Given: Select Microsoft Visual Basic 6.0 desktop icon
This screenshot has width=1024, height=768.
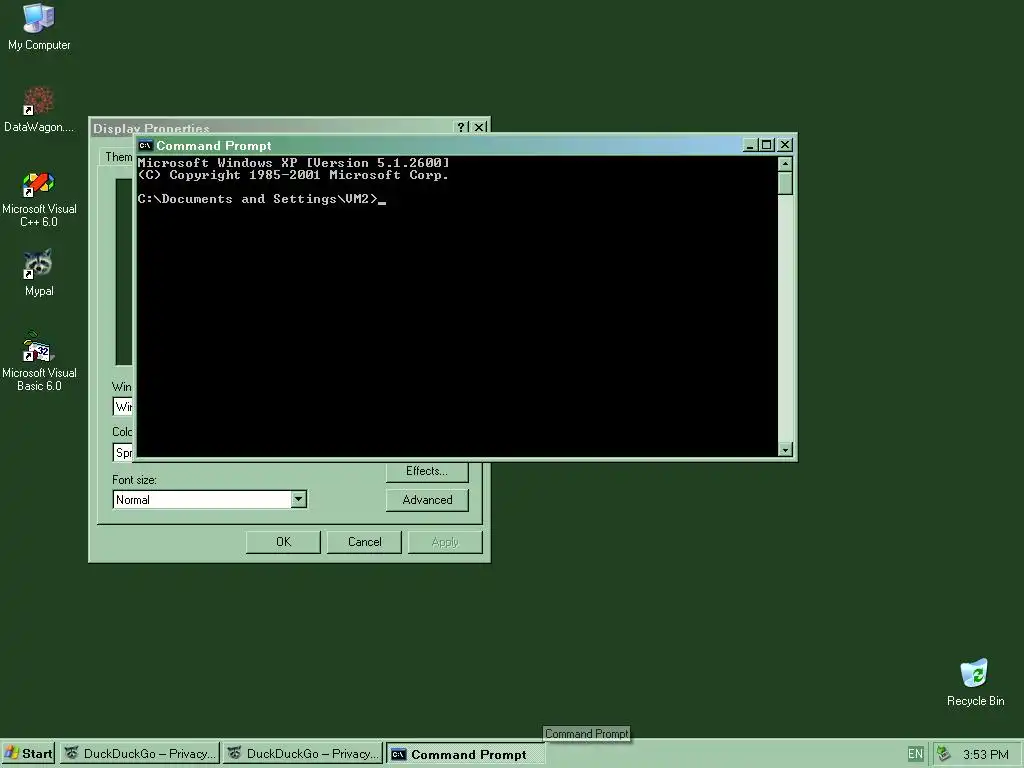Looking at the screenshot, I should [x=39, y=362].
